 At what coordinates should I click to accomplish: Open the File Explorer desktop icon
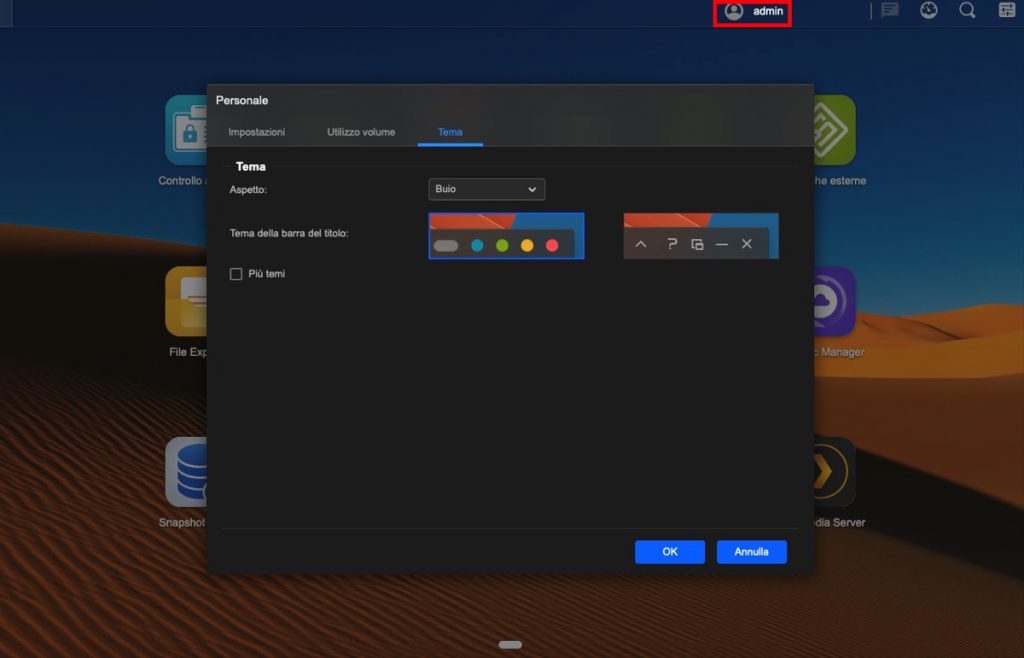186,302
